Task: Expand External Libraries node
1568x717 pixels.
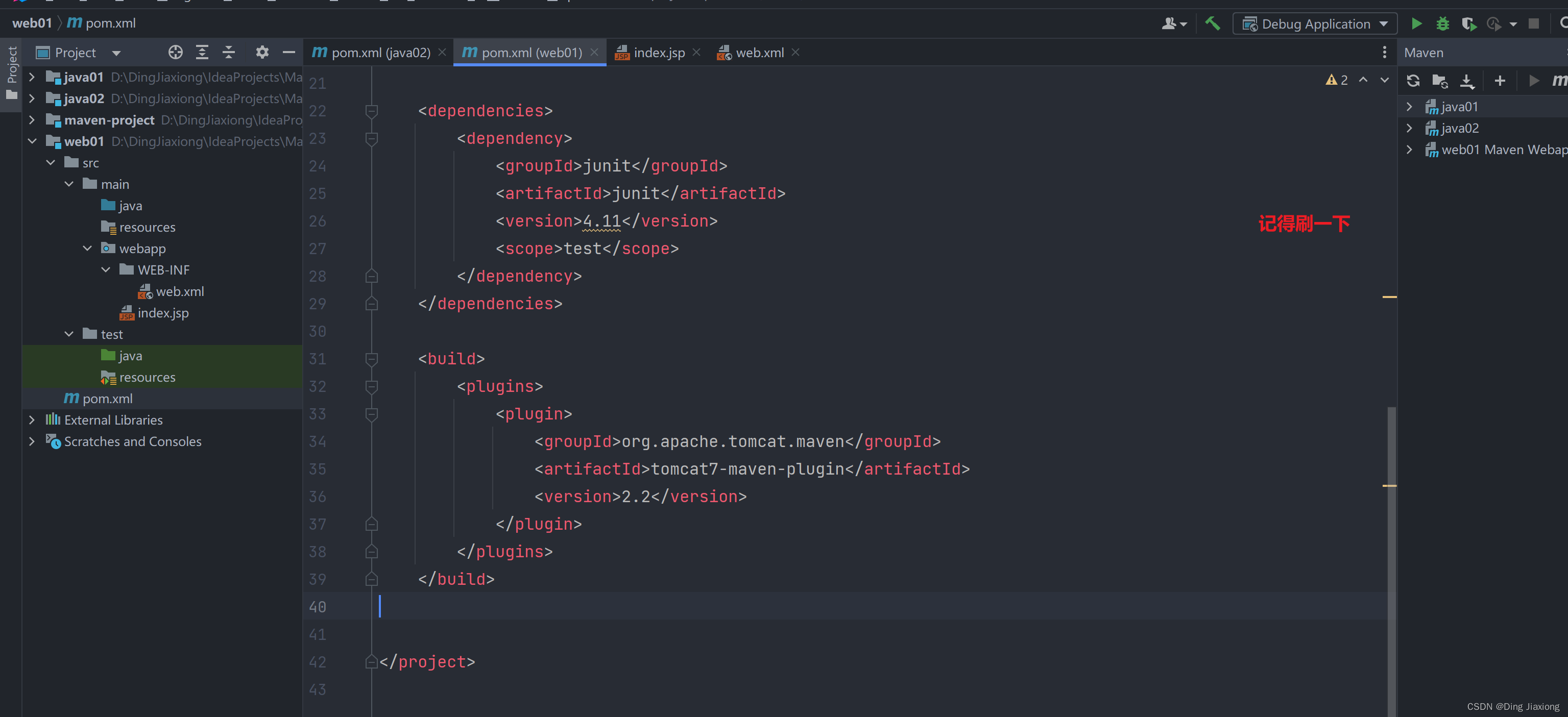Action: [32, 419]
